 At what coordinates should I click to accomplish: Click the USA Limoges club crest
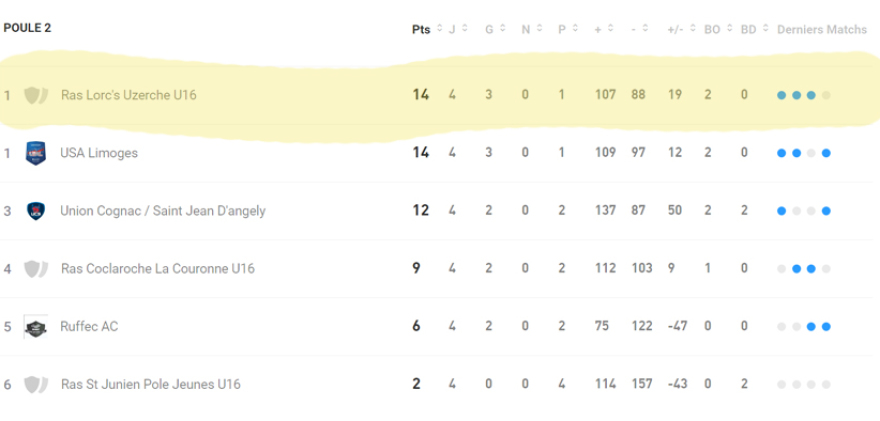pyautogui.click(x=36, y=153)
